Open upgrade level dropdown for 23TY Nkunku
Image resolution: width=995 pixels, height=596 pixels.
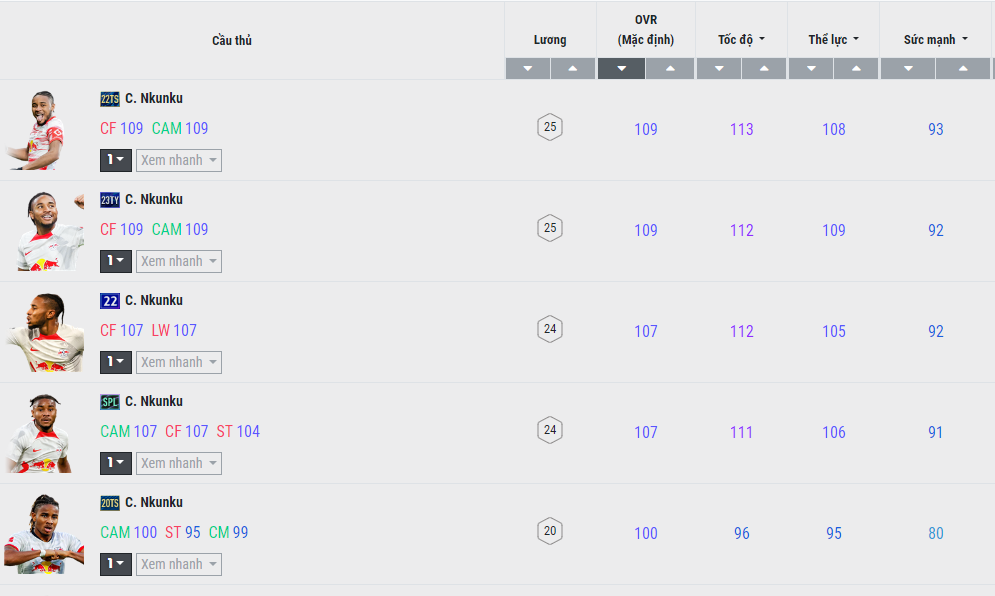(115, 262)
